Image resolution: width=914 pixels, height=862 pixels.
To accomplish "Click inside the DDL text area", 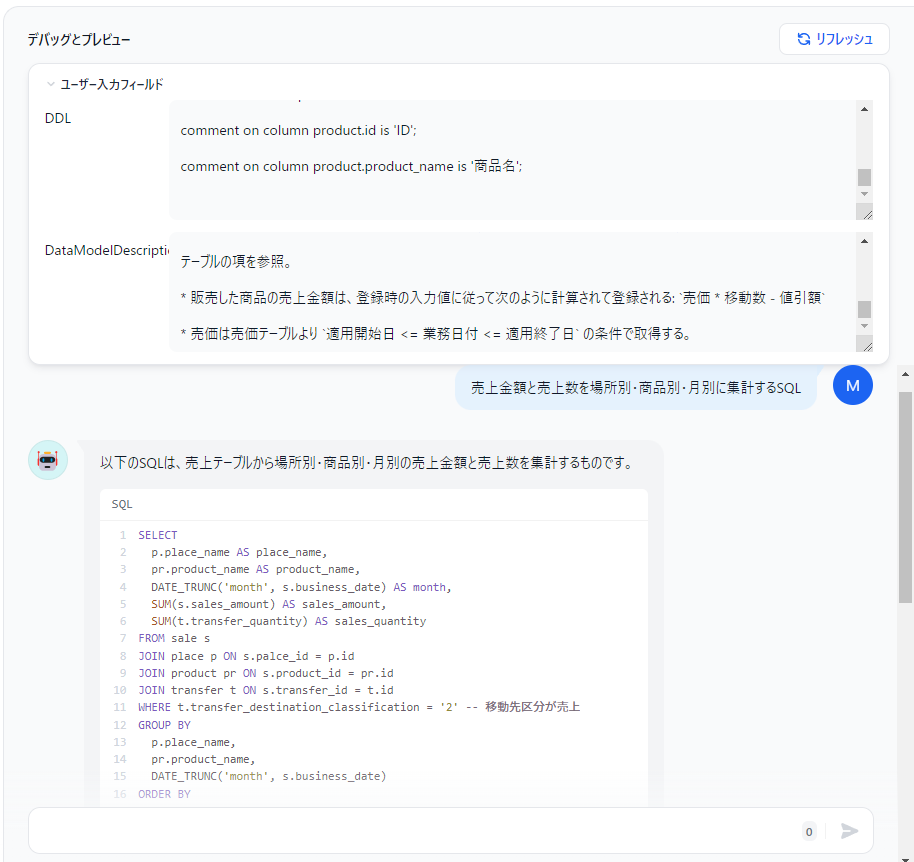I will point(512,160).
